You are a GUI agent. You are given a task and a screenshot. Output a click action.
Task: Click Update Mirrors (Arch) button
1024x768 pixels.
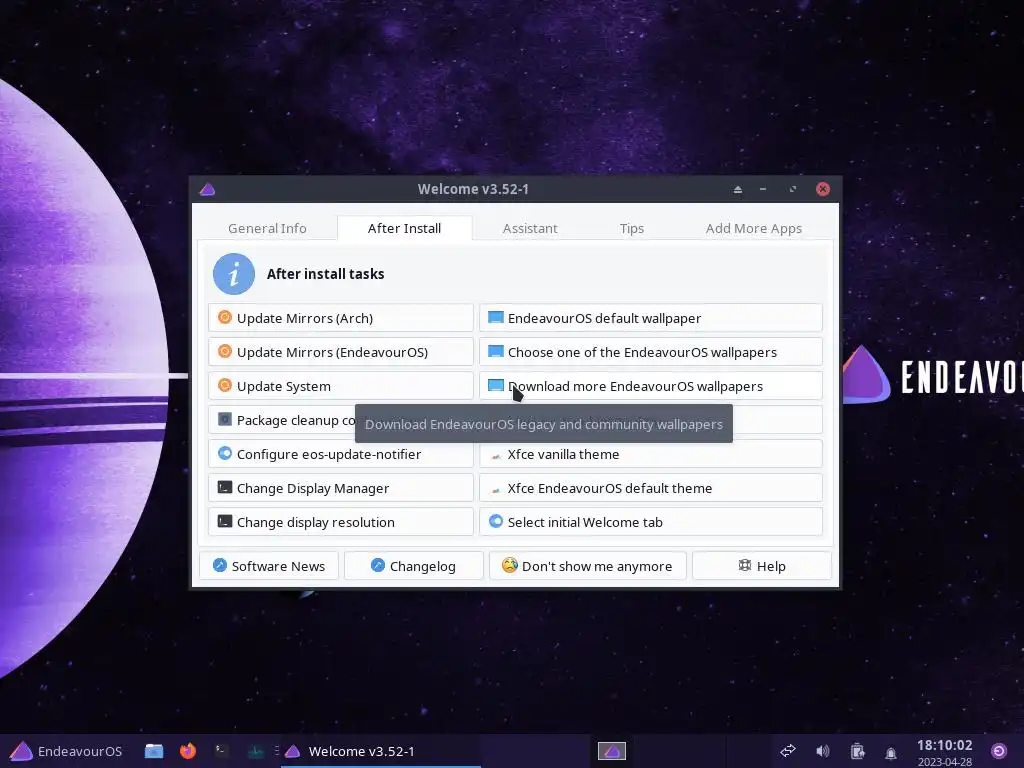pyautogui.click(x=341, y=318)
